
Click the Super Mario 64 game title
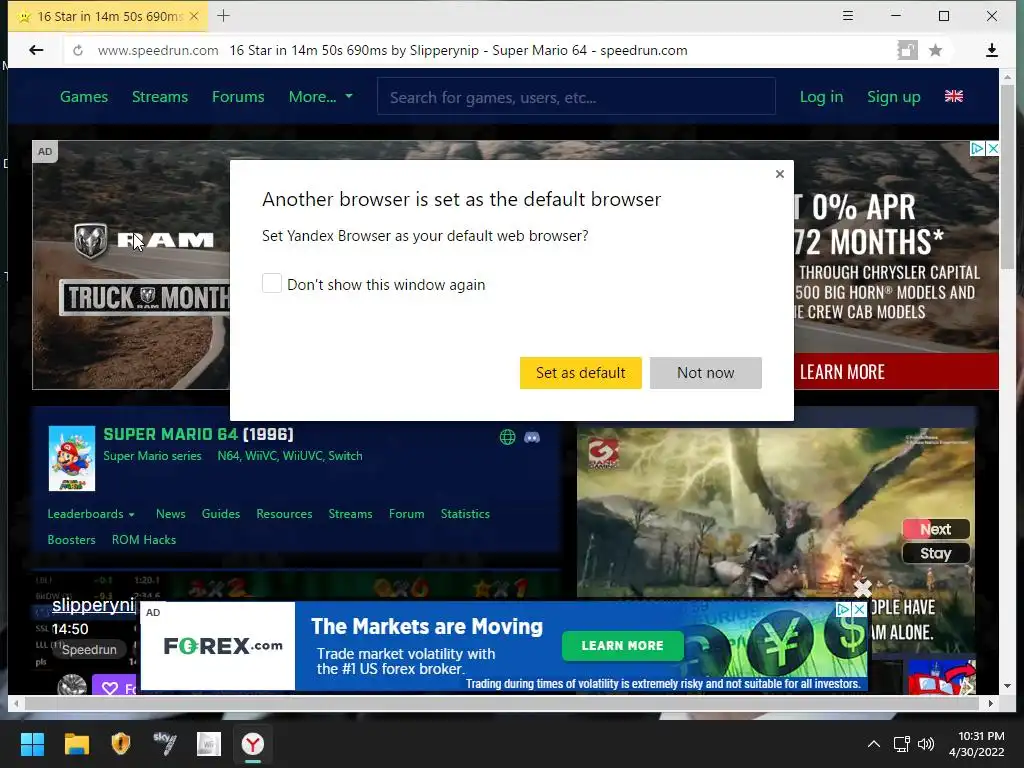(170, 434)
